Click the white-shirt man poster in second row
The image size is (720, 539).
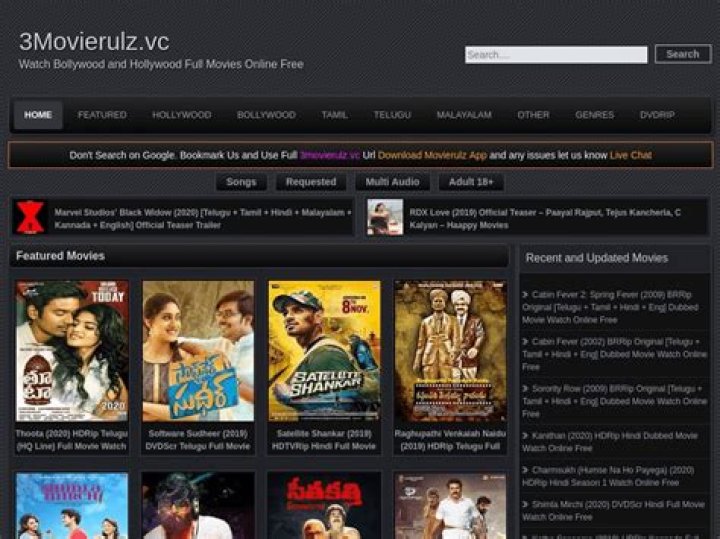coord(450,506)
